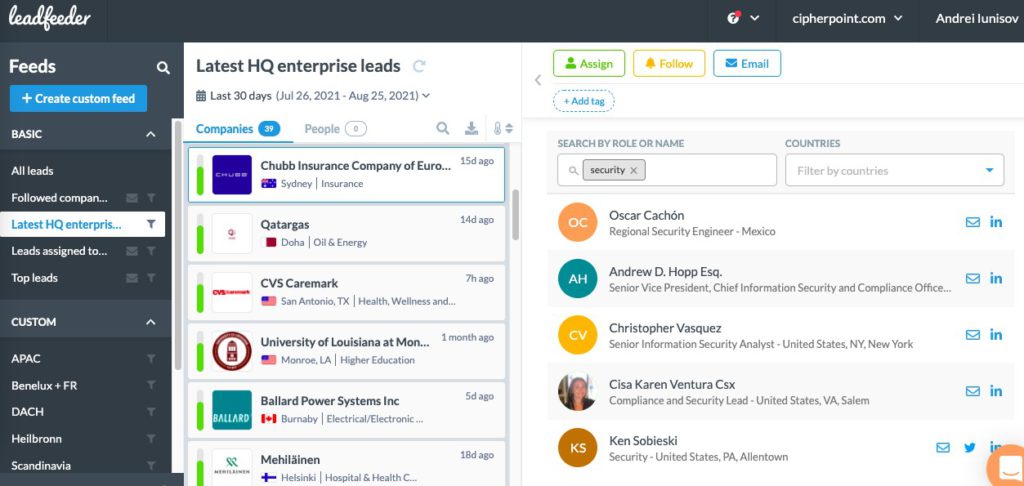Click the Follow button
The width and height of the screenshot is (1024, 486).
[669, 63]
